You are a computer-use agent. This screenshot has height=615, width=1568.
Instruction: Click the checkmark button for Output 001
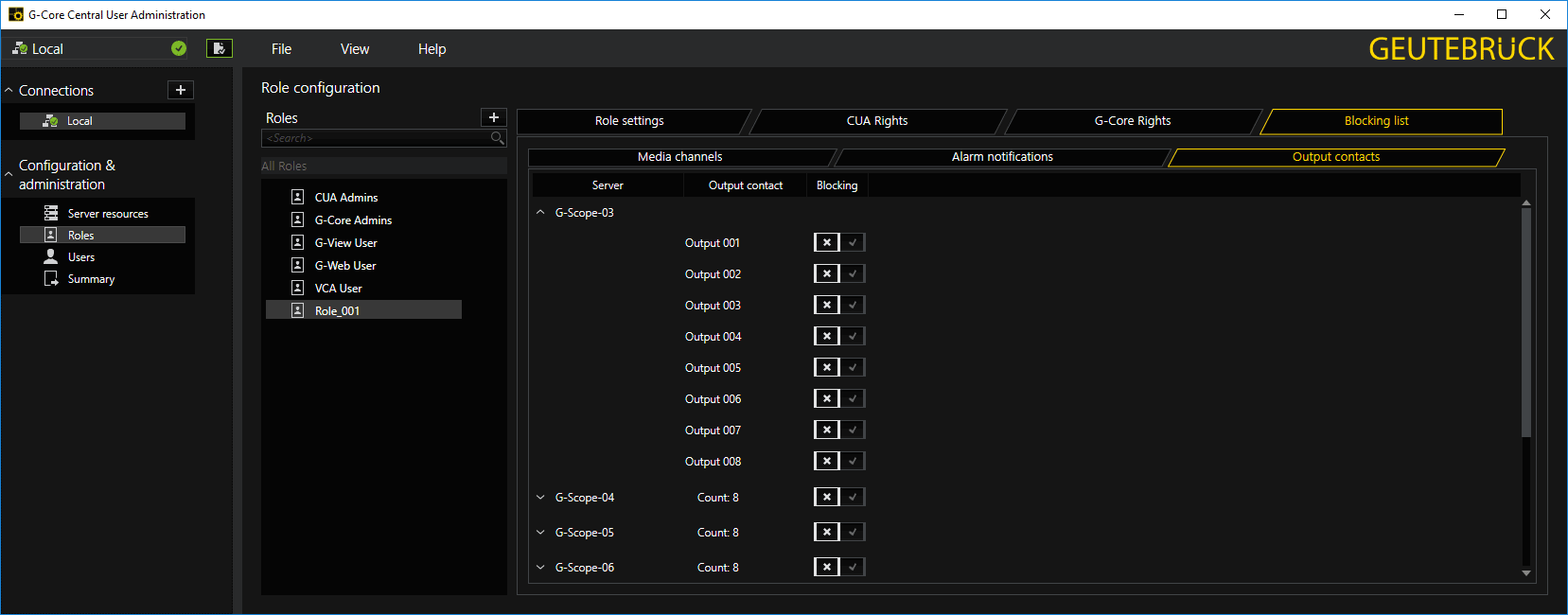pos(853,242)
